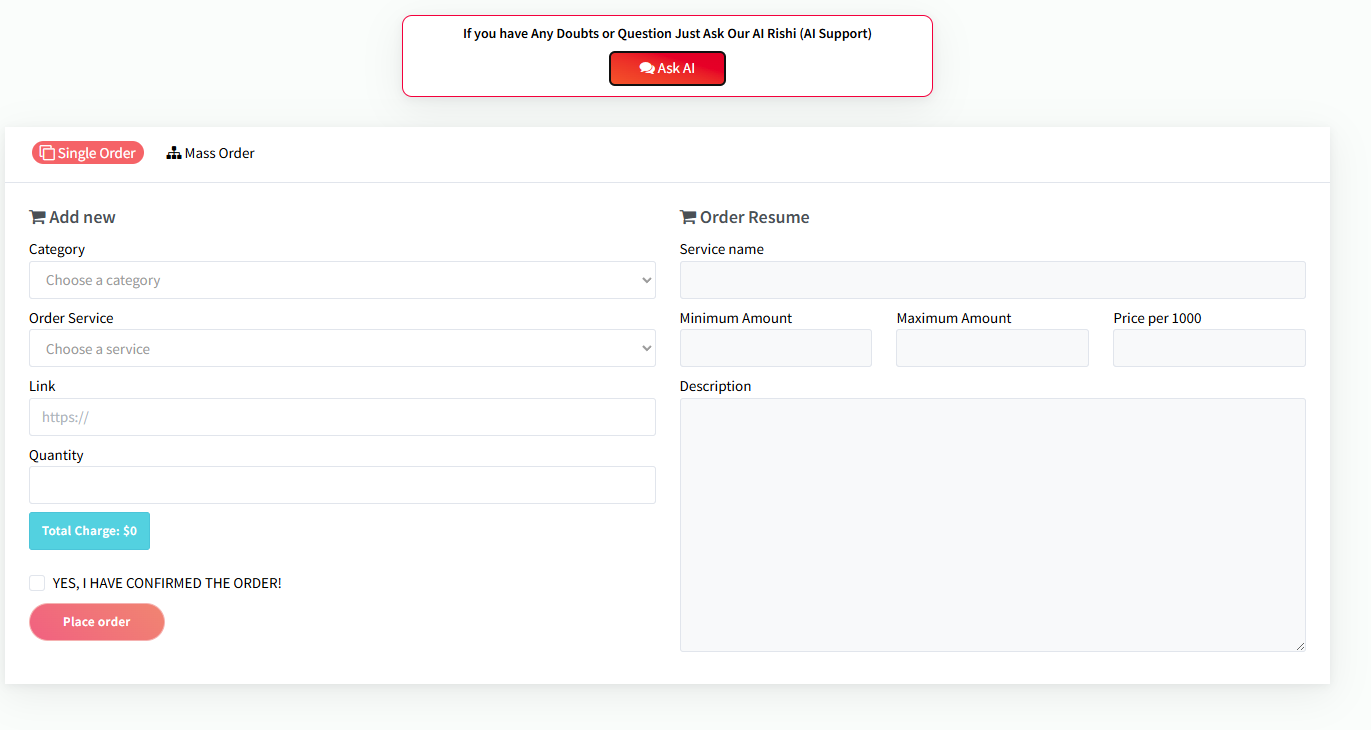Click the Maximum Amount field
1371x730 pixels.
tap(992, 348)
